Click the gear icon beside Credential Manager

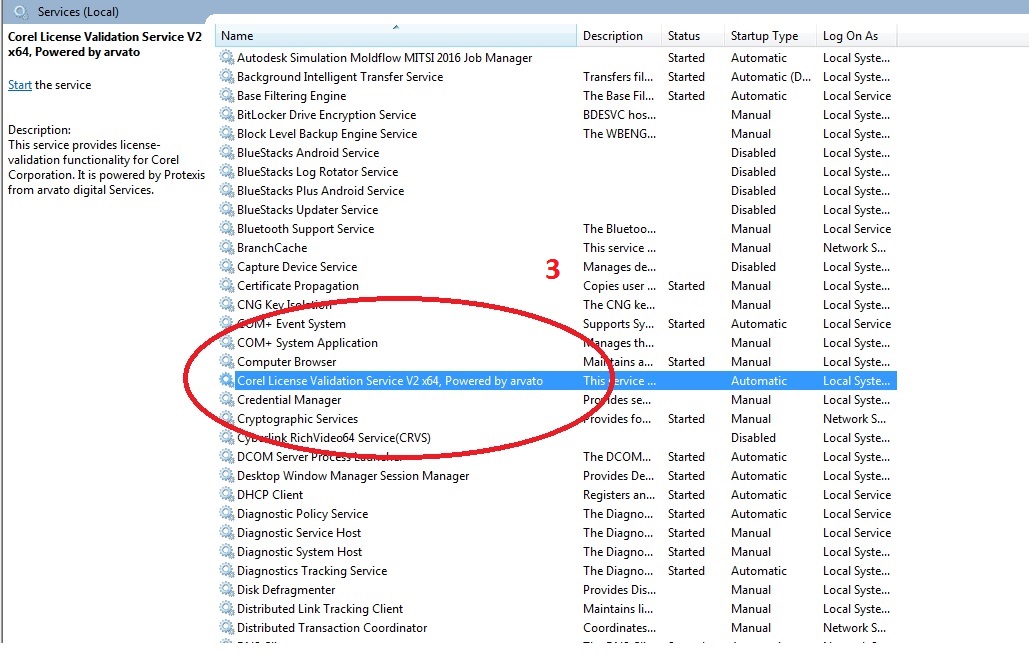pyautogui.click(x=226, y=400)
